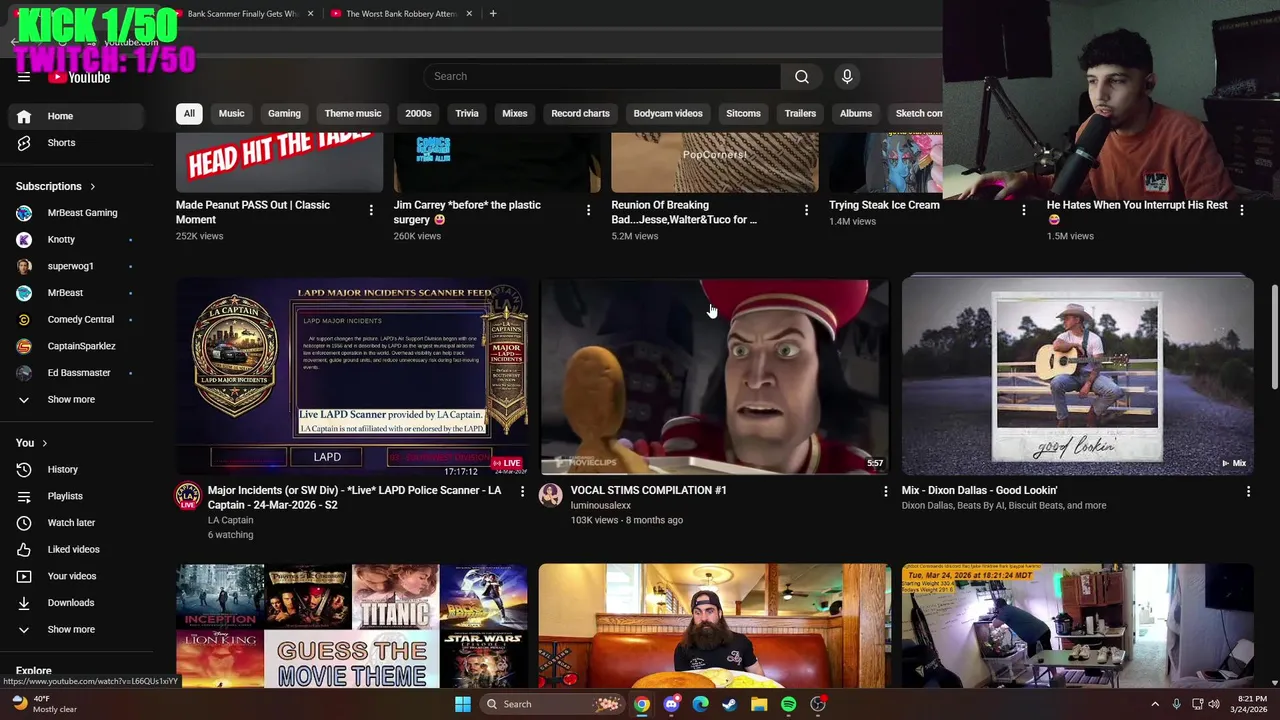Select the Mixes filter chip

point(515,114)
